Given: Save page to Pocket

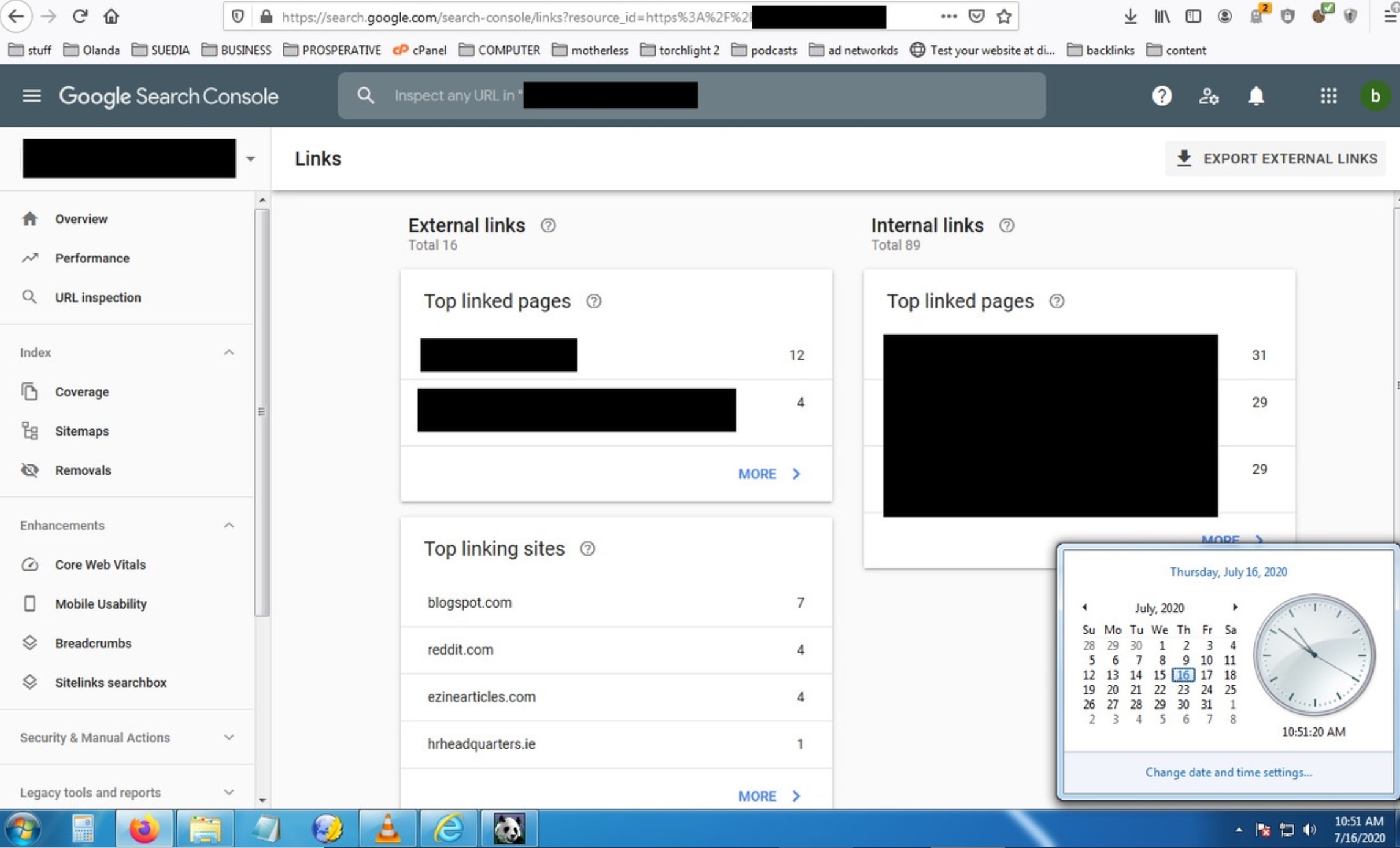Looking at the screenshot, I should (976, 17).
